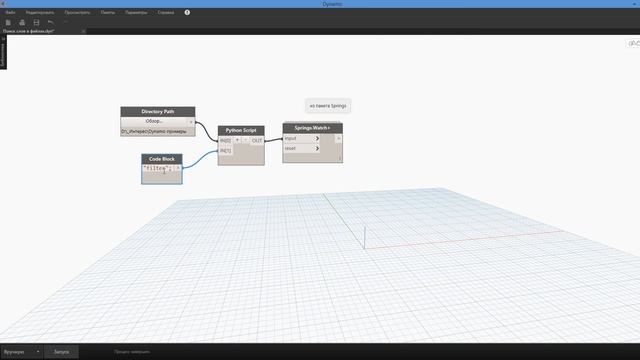Open the Пакеты menu
The image size is (640, 360).
pyautogui.click(x=108, y=13)
